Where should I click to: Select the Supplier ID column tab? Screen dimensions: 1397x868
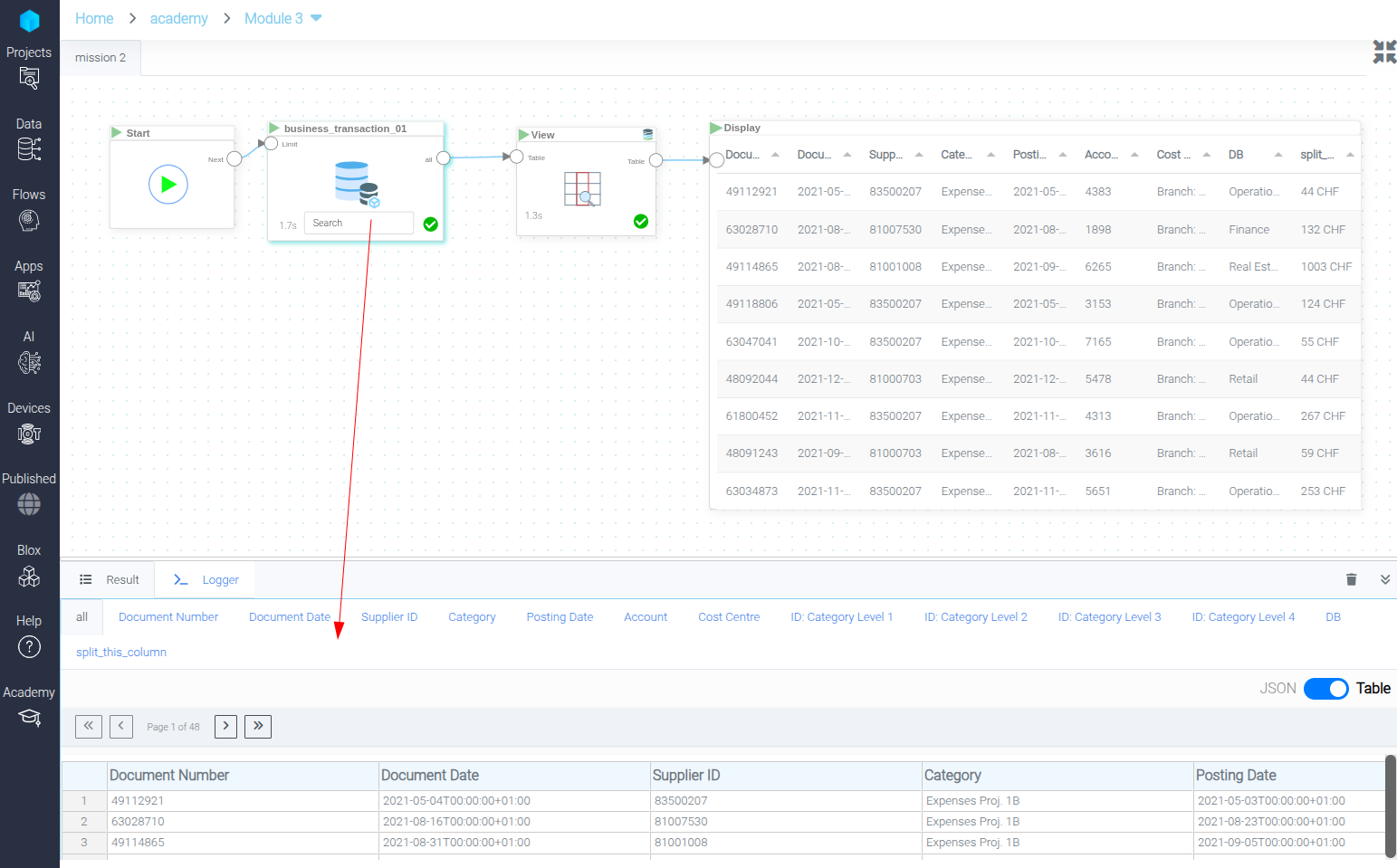[x=389, y=617]
